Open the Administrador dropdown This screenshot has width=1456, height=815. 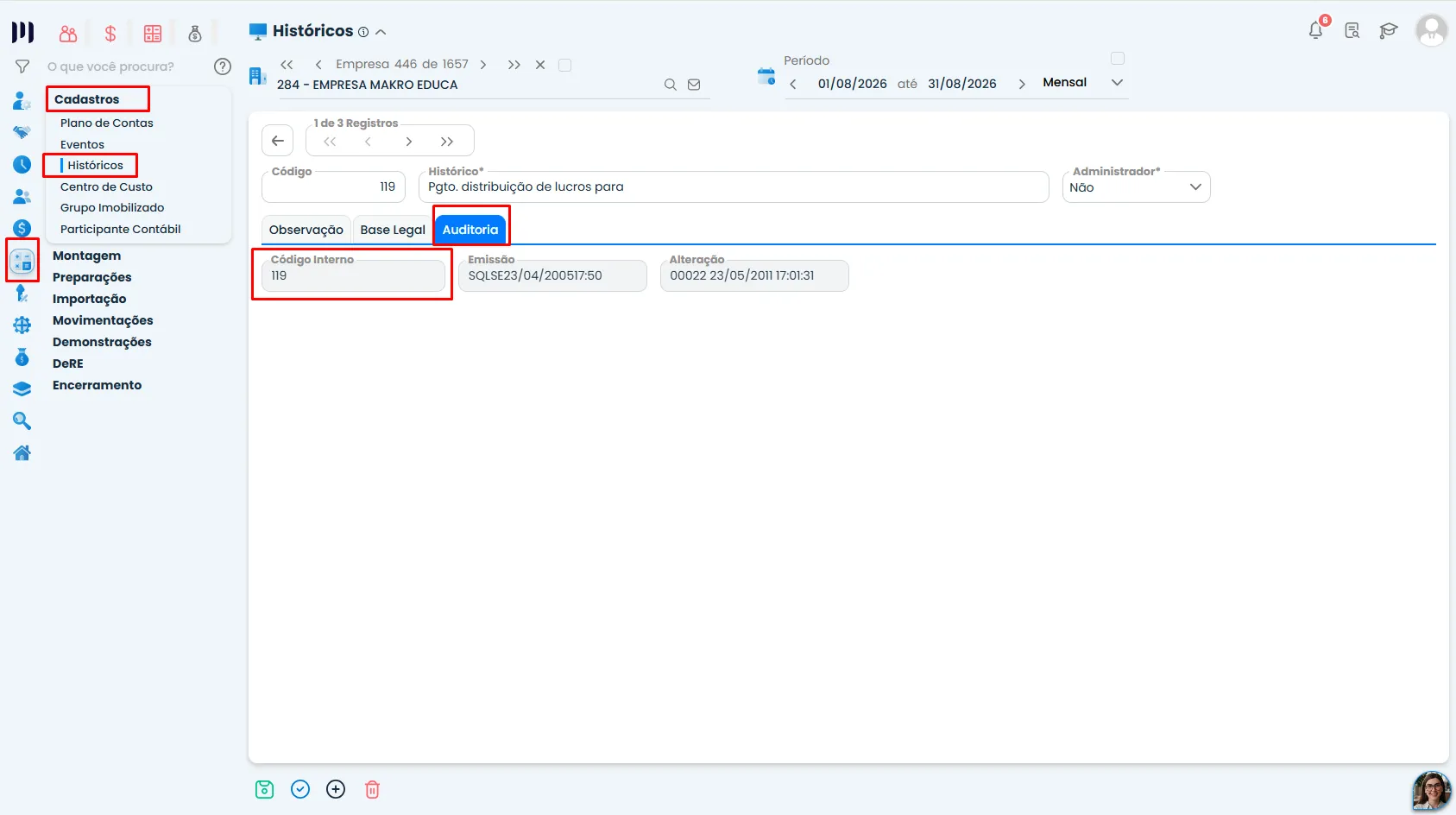coord(1136,187)
